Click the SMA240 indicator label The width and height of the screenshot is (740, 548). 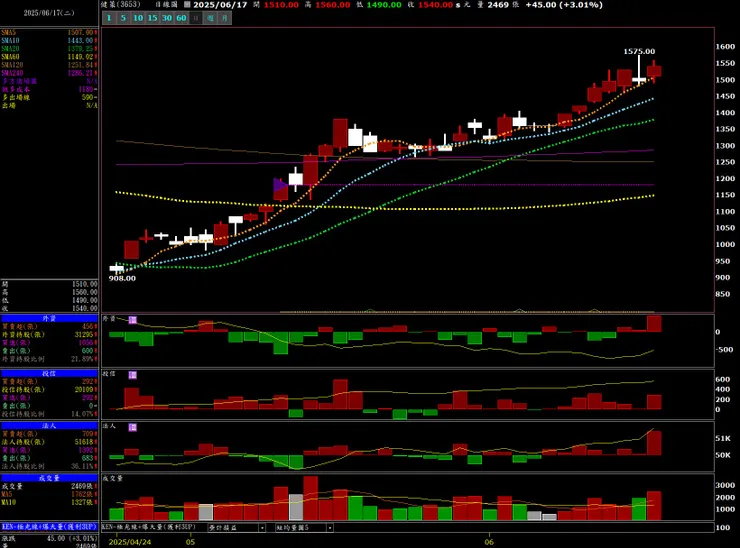coord(12,73)
